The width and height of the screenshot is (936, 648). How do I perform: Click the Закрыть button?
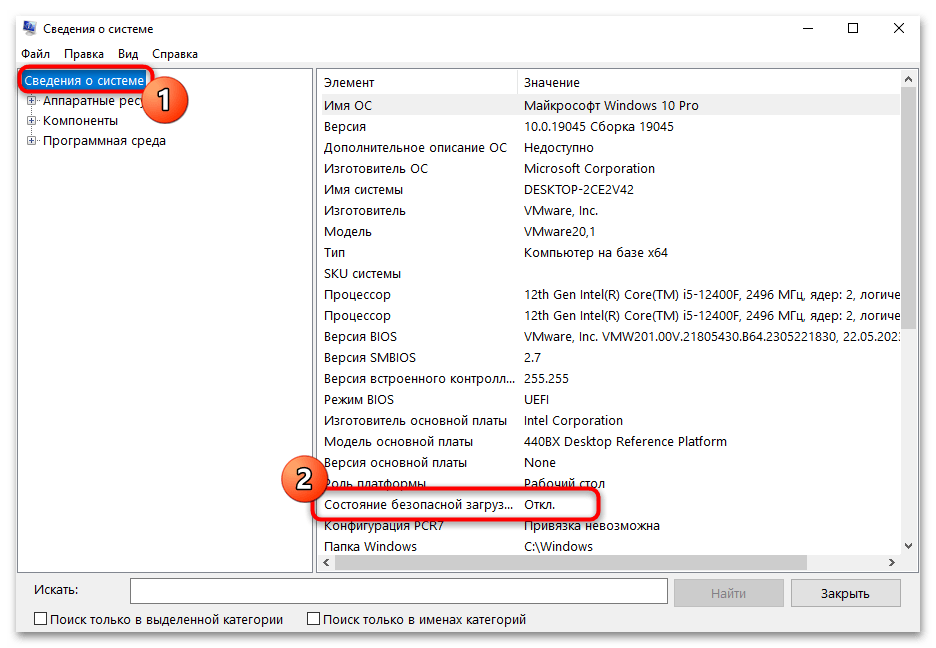pyautogui.click(x=845, y=592)
